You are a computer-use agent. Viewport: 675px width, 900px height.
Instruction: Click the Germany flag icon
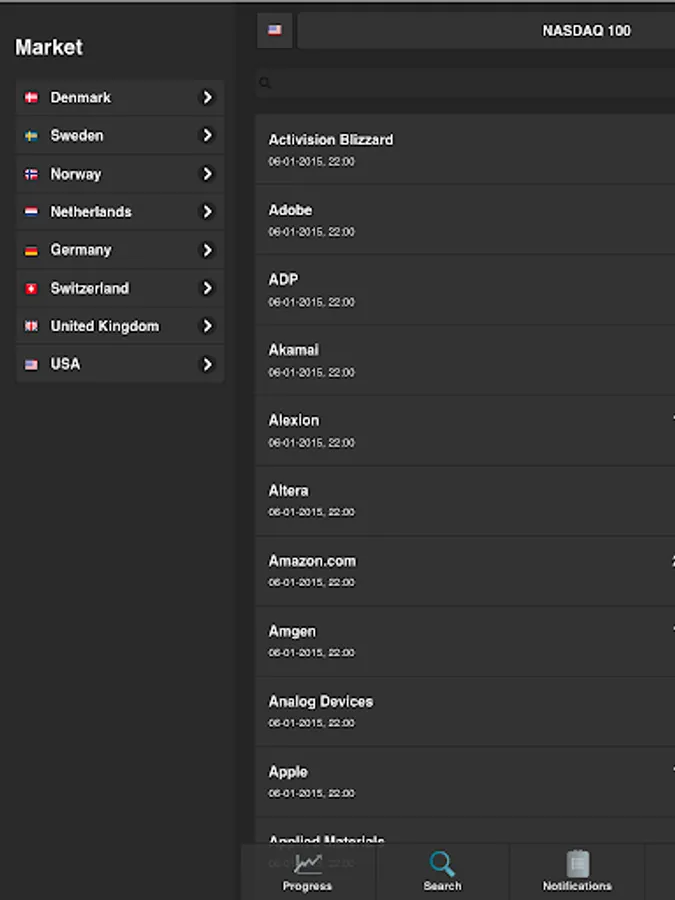tap(31, 251)
